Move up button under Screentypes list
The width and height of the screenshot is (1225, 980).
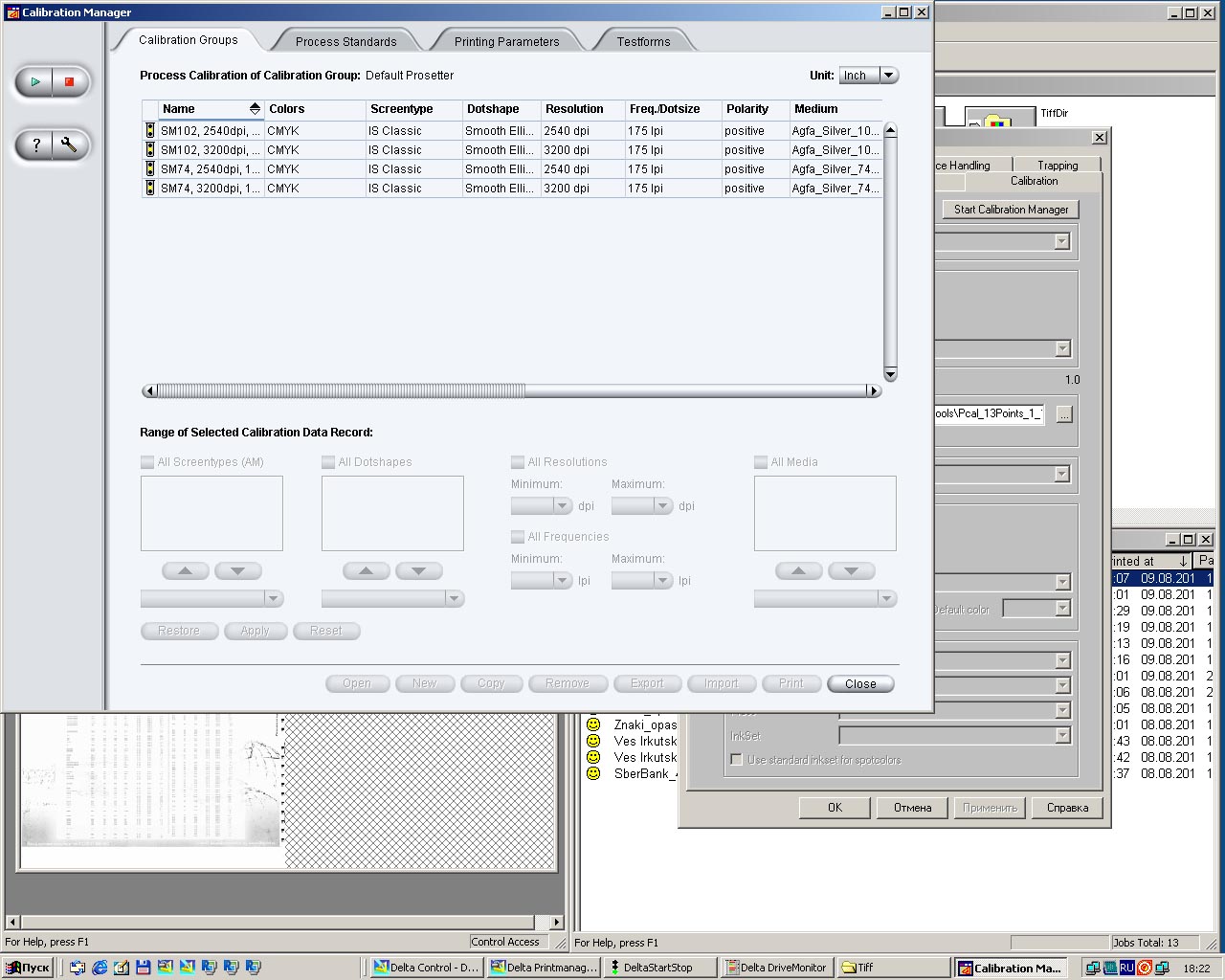click(x=186, y=571)
